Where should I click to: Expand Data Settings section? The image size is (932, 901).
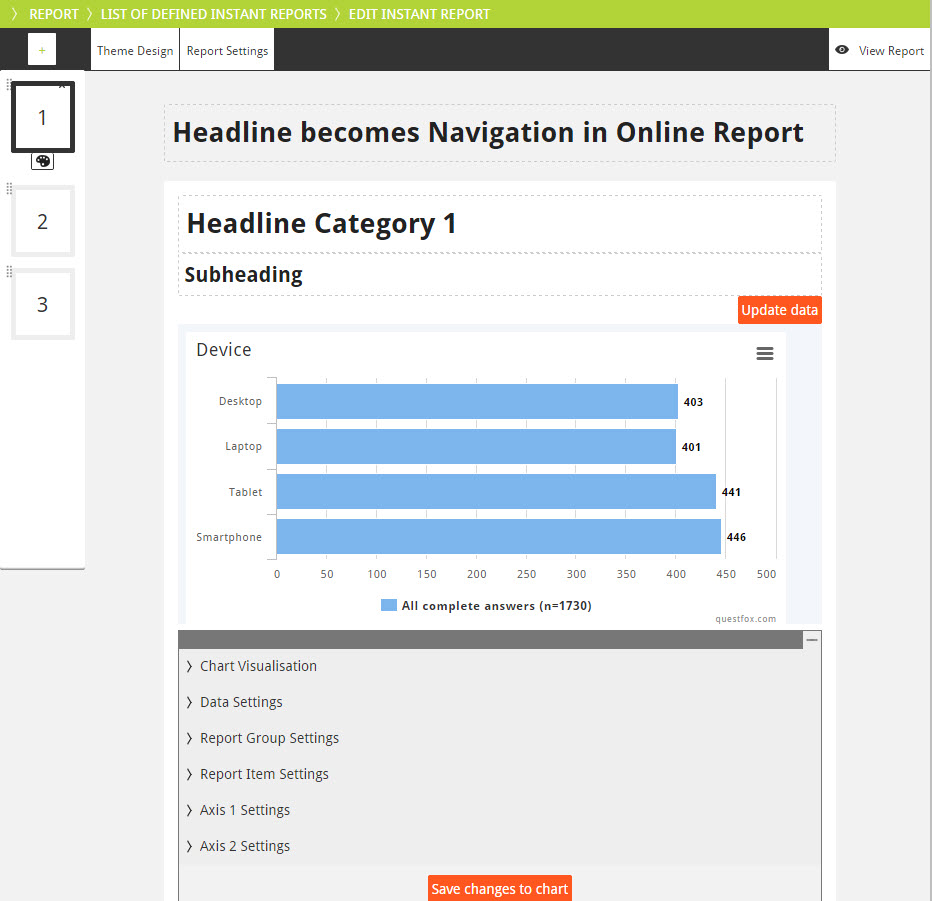point(241,702)
